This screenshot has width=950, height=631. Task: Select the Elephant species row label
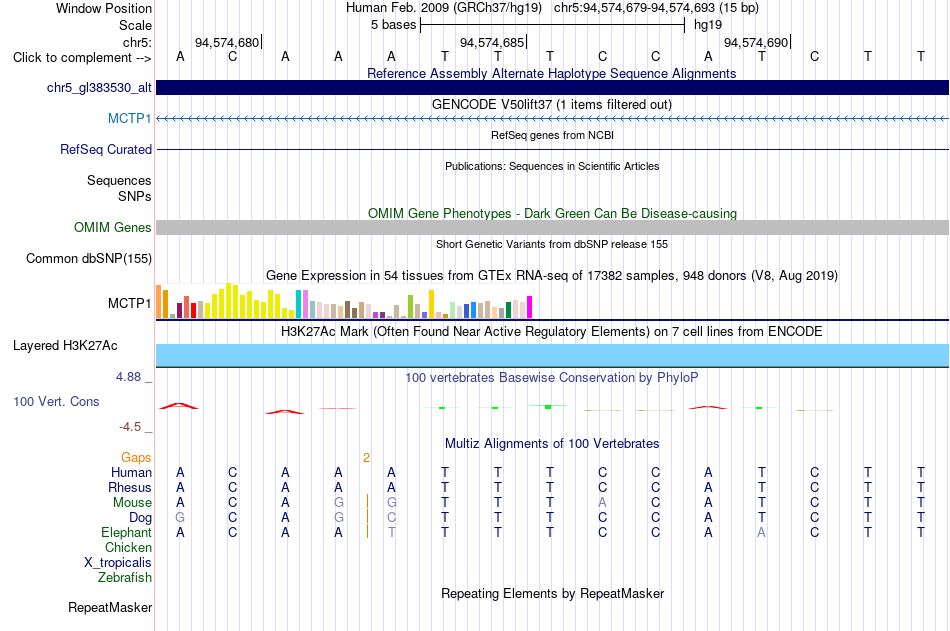click(x=127, y=532)
